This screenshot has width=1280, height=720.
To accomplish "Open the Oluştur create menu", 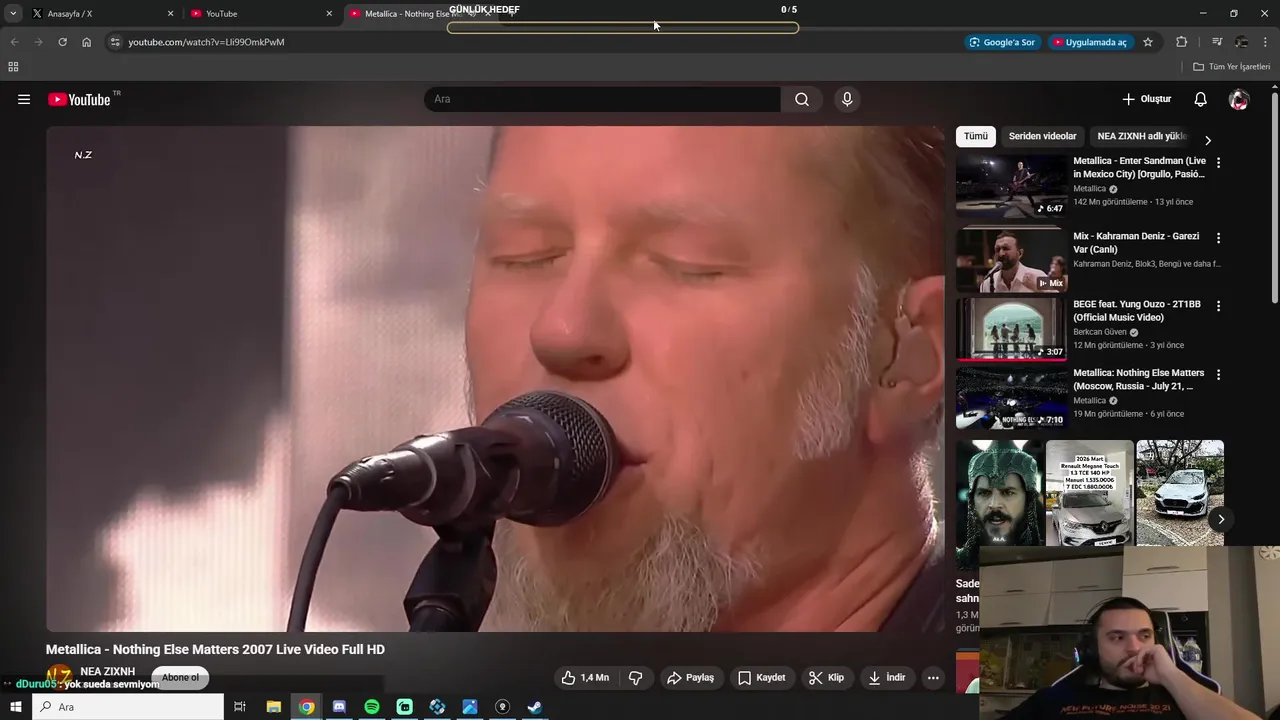I will pos(1146,99).
